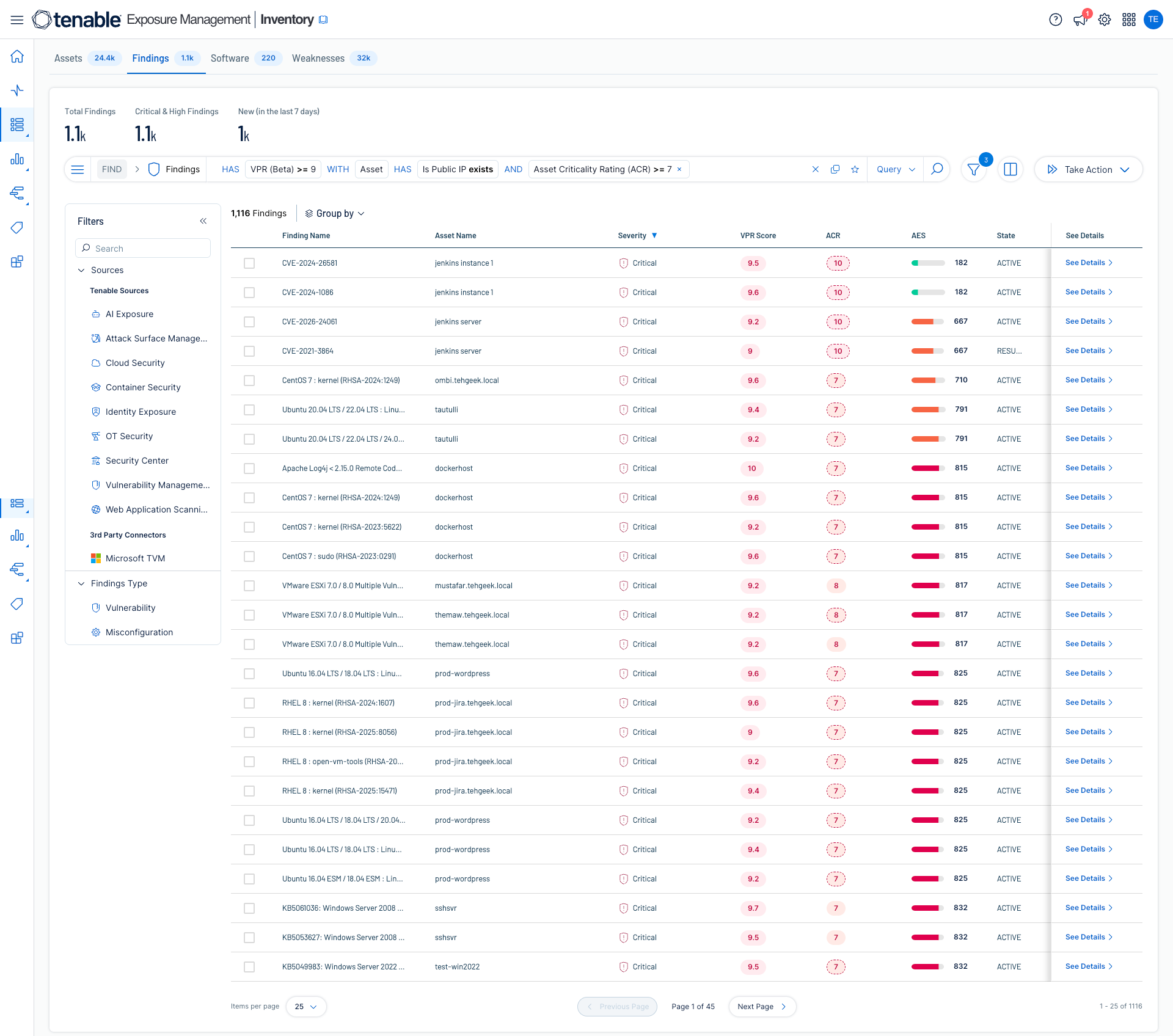Go to Next Page
The height and width of the screenshot is (1036, 1173).
point(761,1007)
